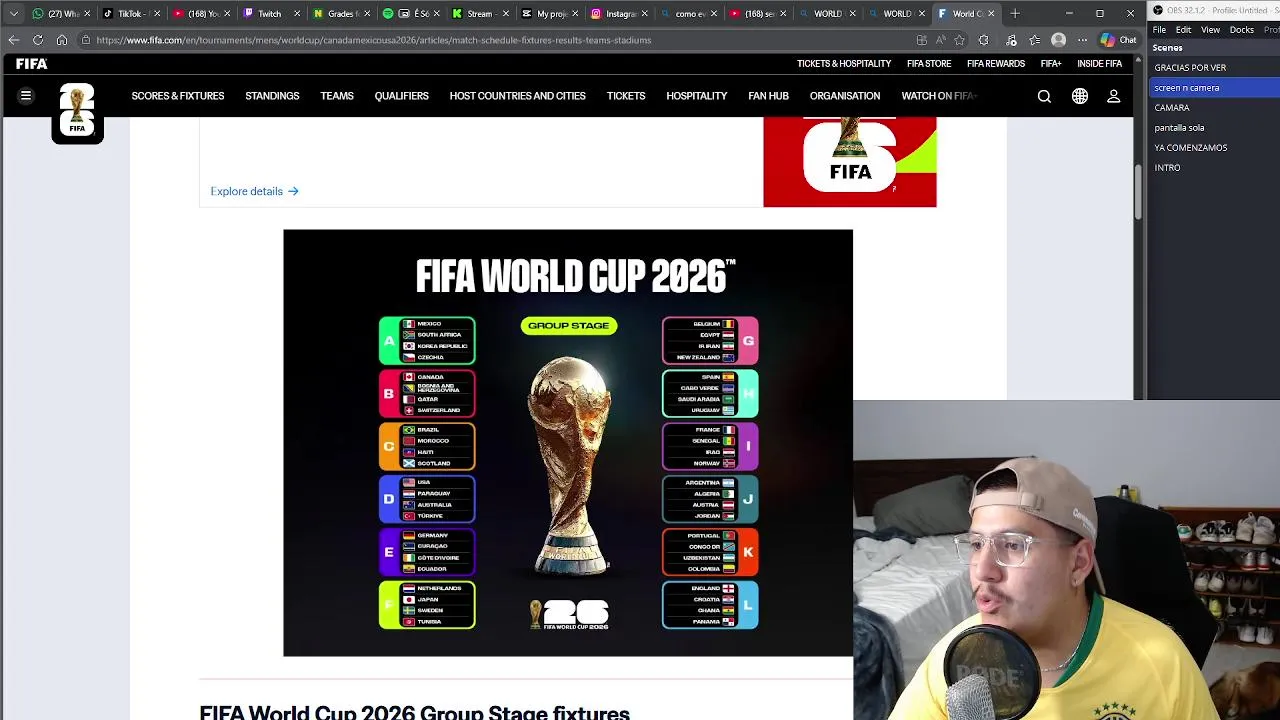The width and height of the screenshot is (1280, 720).
Task: Open the user account profile icon
Action: tap(1113, 96)
